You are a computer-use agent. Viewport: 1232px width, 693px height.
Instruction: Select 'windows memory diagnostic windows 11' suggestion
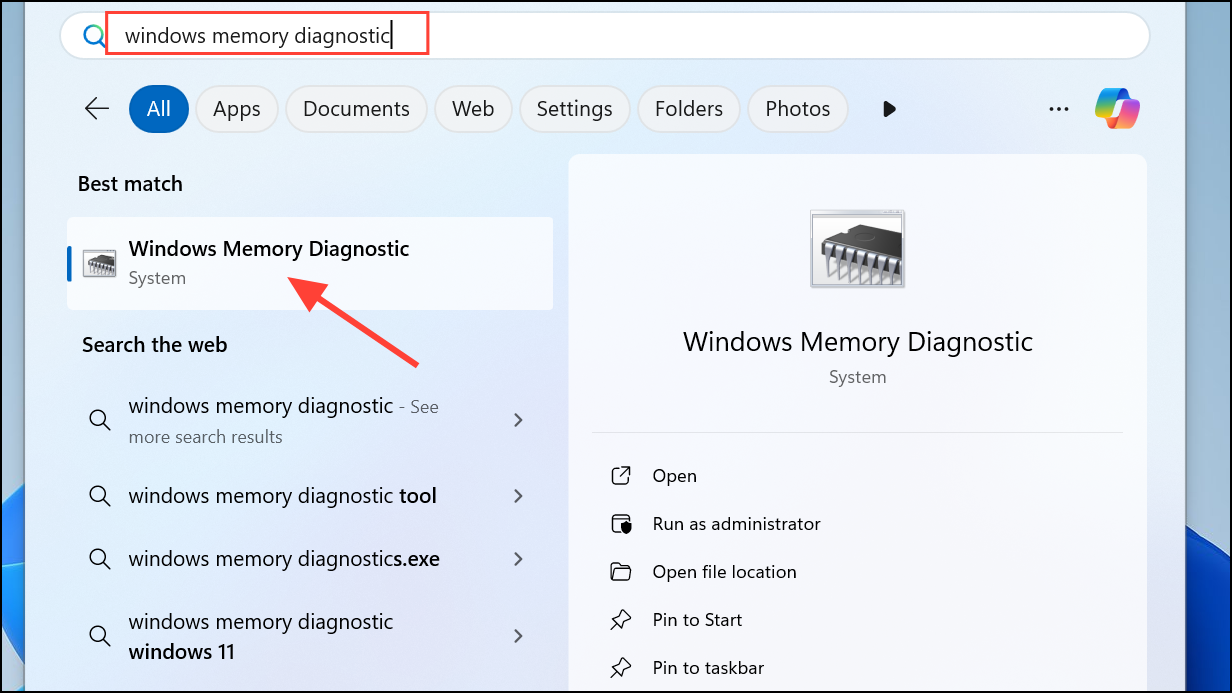tap(310, 636)
